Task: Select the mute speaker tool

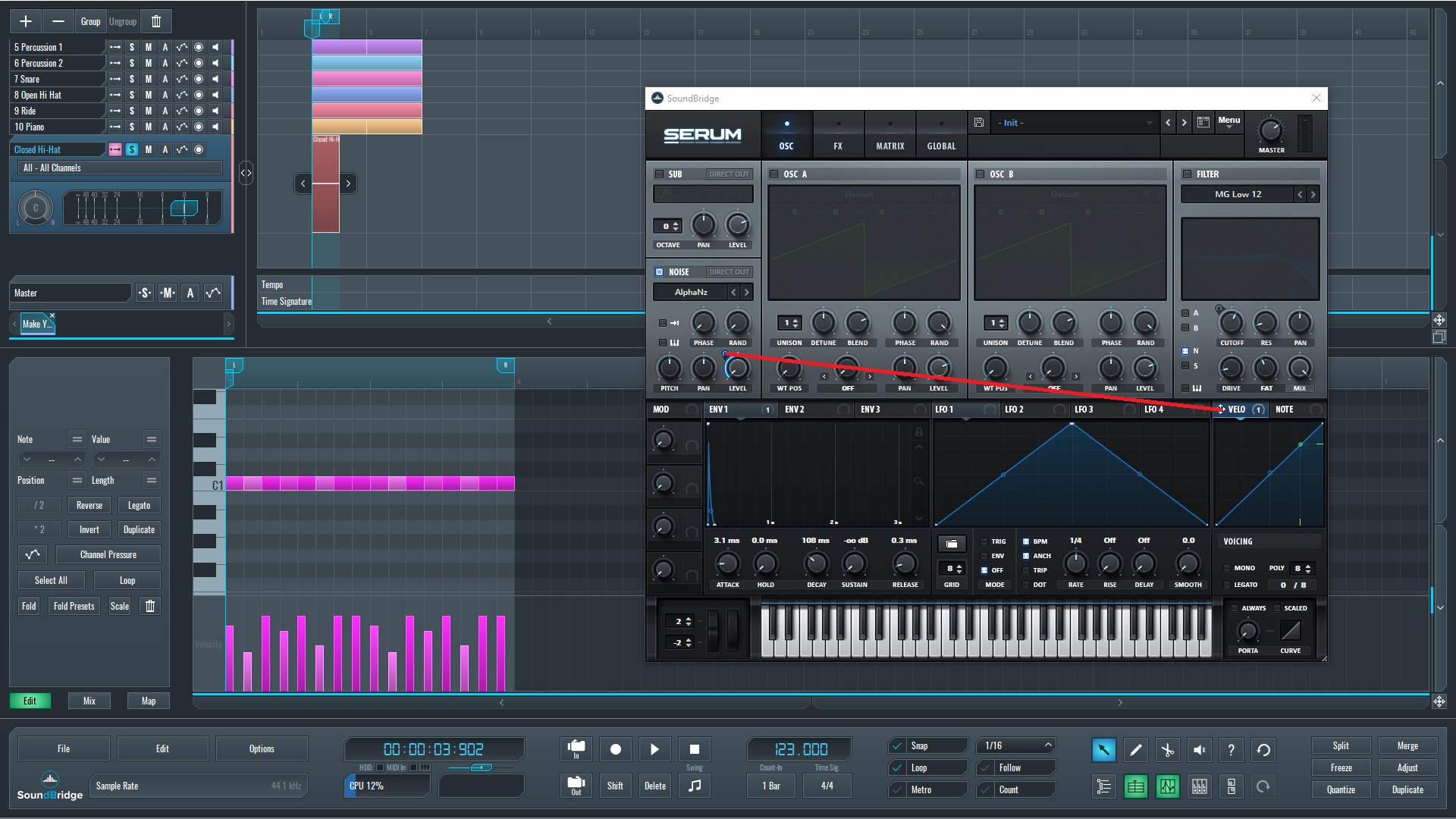Action: [1199, 750]
